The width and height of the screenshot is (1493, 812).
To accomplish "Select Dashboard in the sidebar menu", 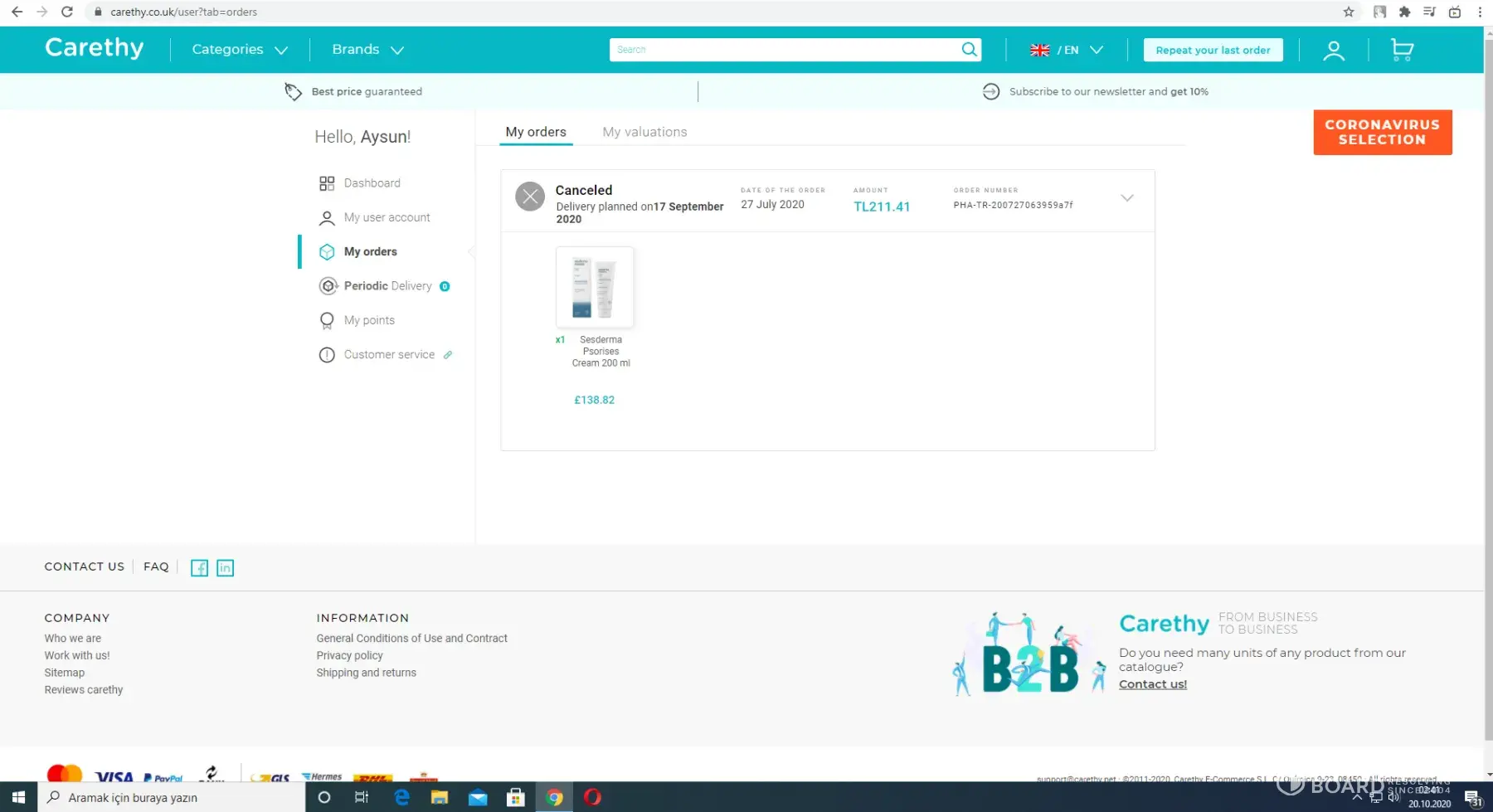I will pyautogui.click(x=372, y=183).
